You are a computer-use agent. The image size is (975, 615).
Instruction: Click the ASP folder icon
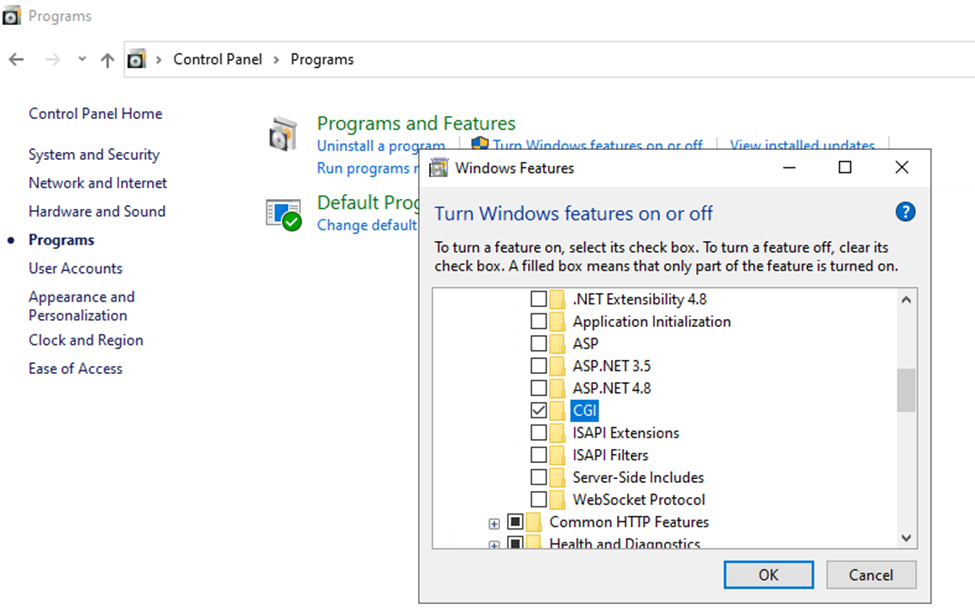click(x=557, y=343)
